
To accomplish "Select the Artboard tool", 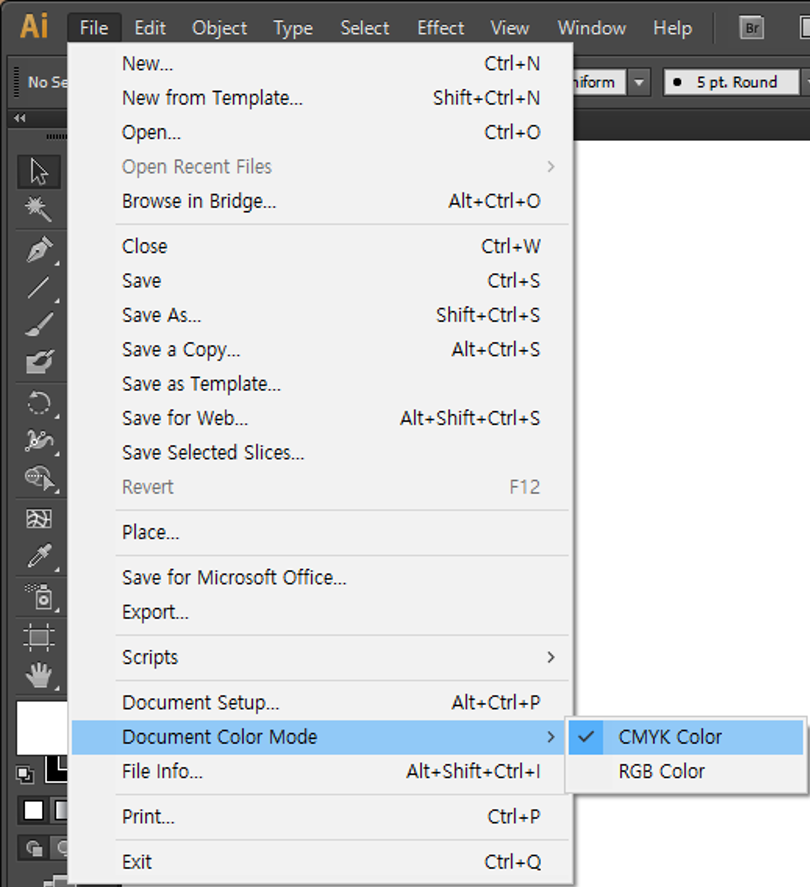I will 38,638.
